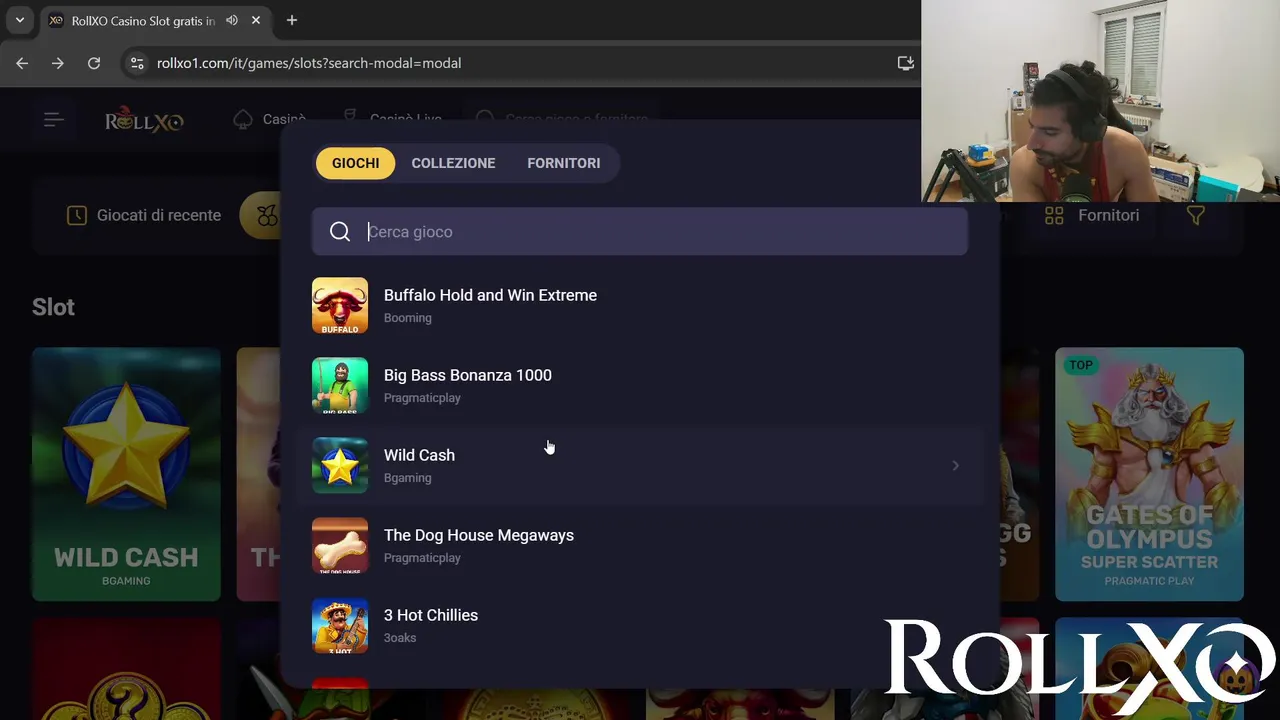Open Giocati di recente filter
1280x720 pixels.
click(x=144, y=215)
